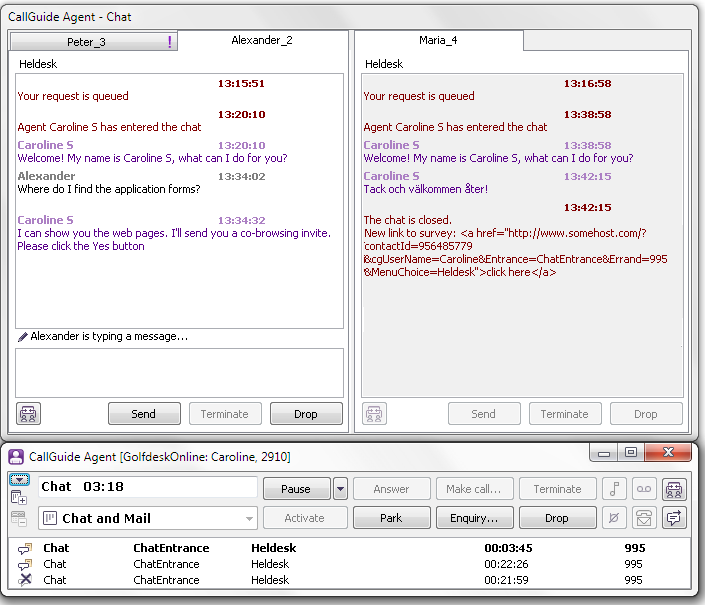Click the chat icon of the 00:22:26 row
Image resolution: width=705 pixels, height=605 pixels.
(25, 564)
